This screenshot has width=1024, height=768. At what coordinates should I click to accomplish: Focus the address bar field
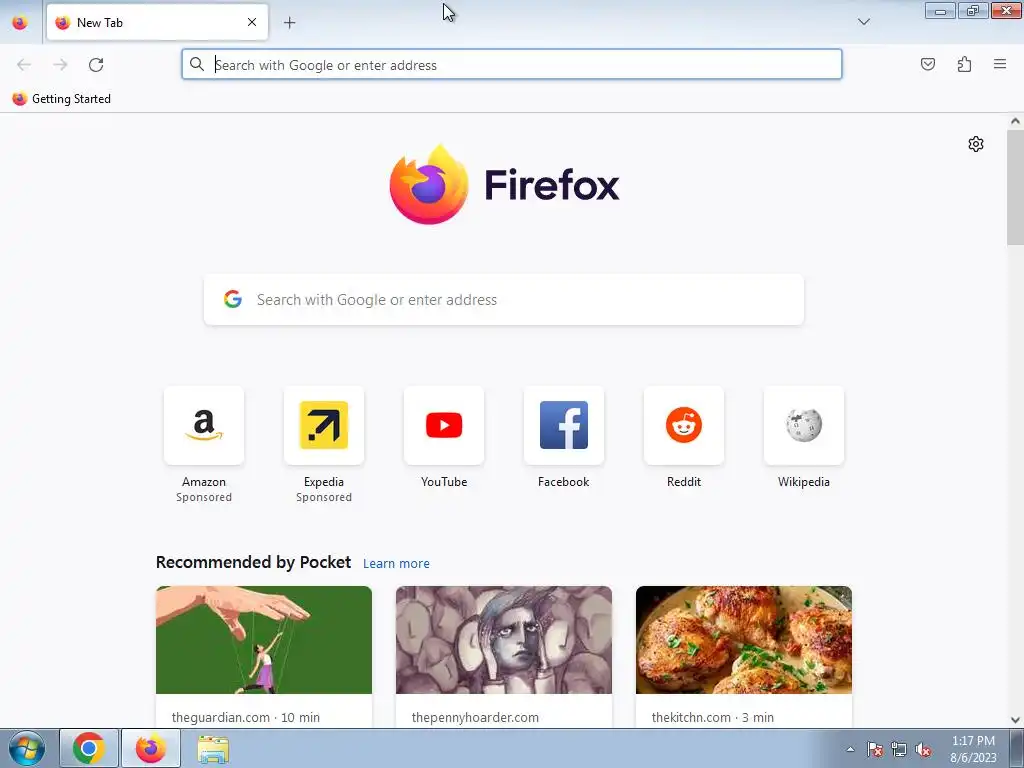pyautogui.click(x=511, y=65)
